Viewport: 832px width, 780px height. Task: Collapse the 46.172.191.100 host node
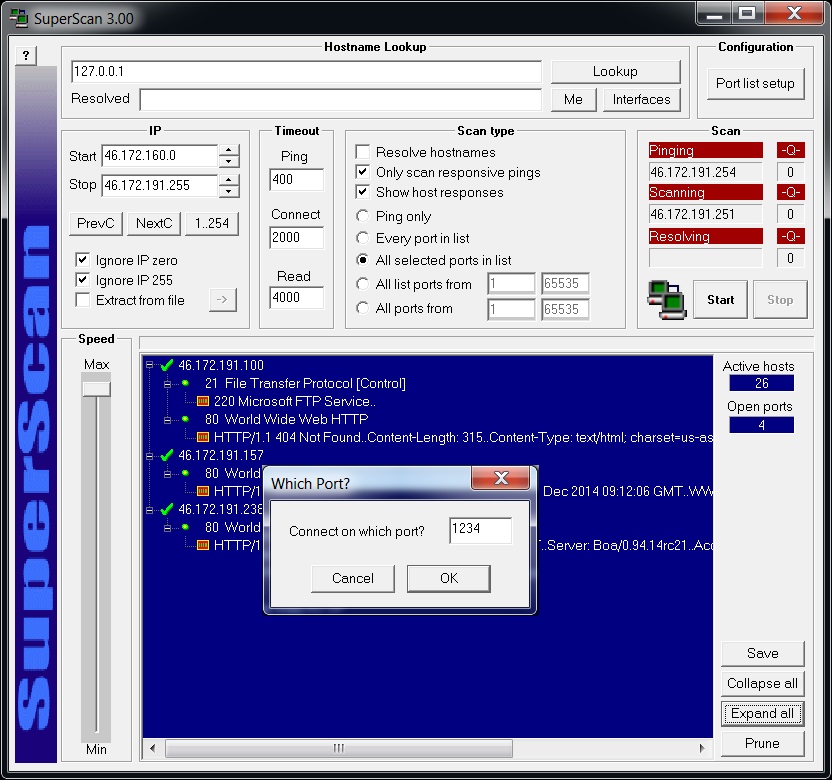pos(150,365)
